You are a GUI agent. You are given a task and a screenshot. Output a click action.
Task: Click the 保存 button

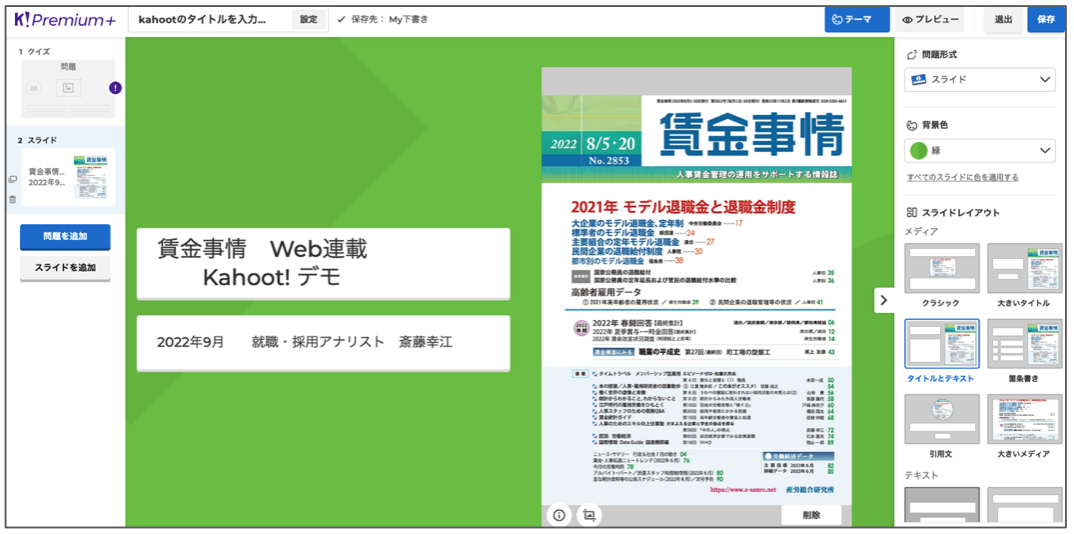click(x=1045, y=19)
